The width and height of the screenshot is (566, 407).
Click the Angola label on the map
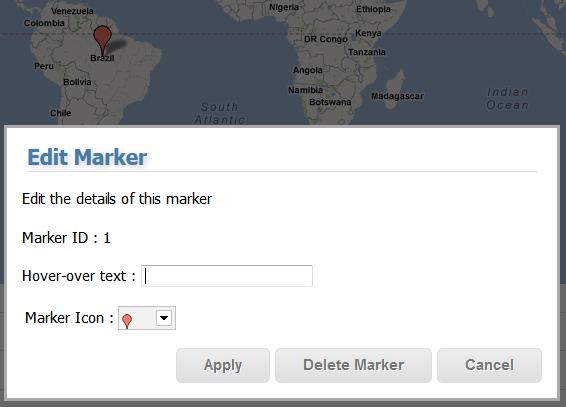[308, 70]
